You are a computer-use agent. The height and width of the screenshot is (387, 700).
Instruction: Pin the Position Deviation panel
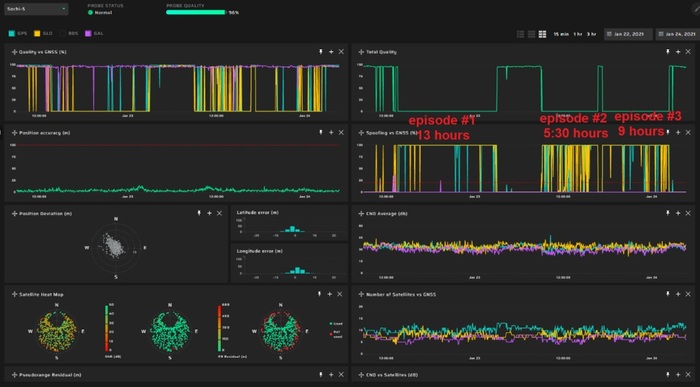tap(199, 213)
